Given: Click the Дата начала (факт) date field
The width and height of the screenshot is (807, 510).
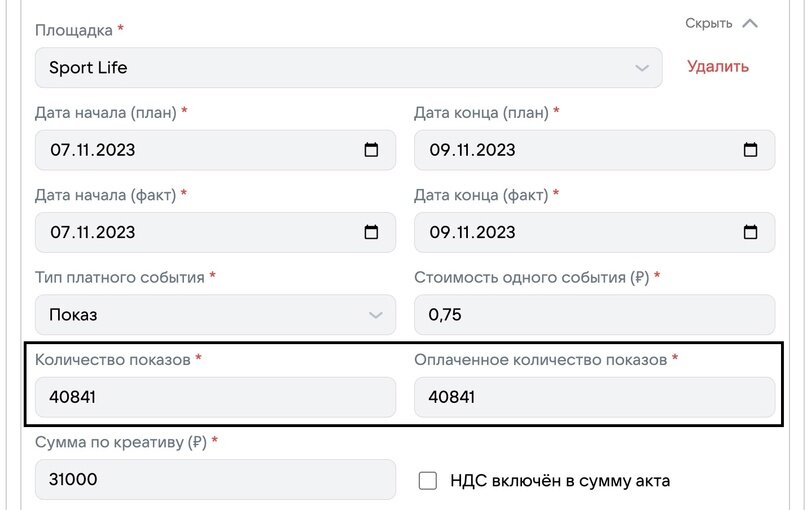Looking at the screenshot, I should pyautogui.click(x=195, y=232).
